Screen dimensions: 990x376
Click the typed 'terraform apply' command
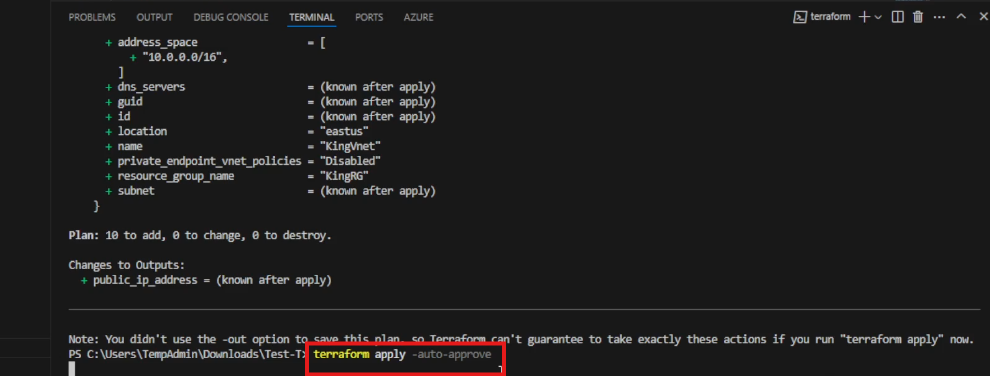(x=359, y=355)
